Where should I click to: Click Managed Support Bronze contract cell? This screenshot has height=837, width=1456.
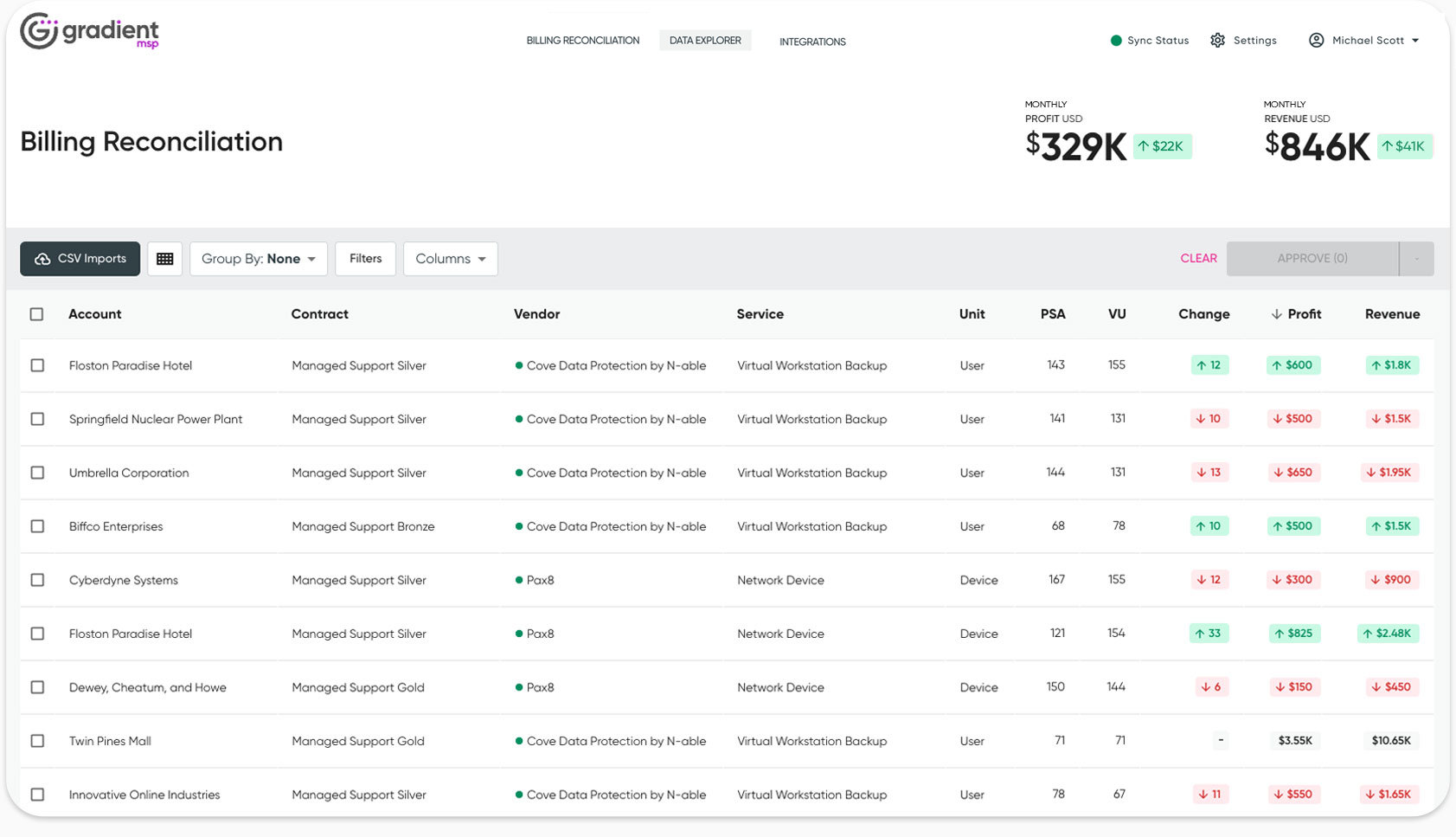coord(363,526)
